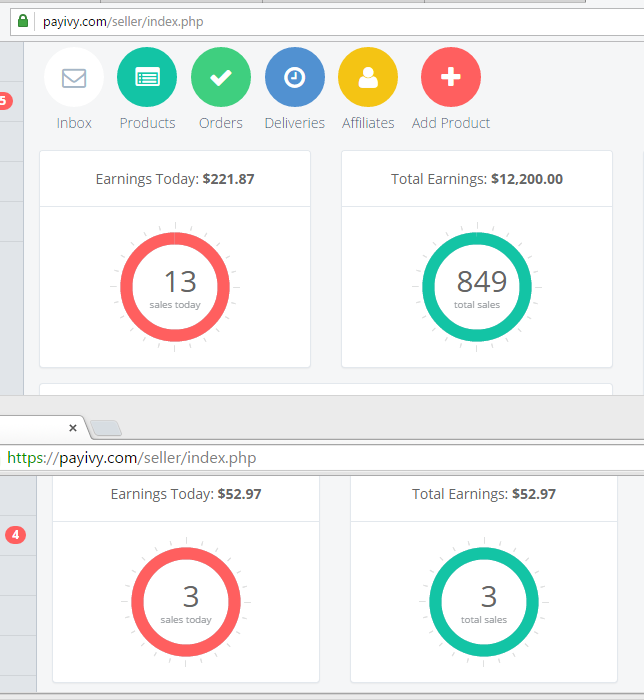Click the lower 3 sales today ring
This screenshot has height=700, width=644.
(x=186, y=602)
